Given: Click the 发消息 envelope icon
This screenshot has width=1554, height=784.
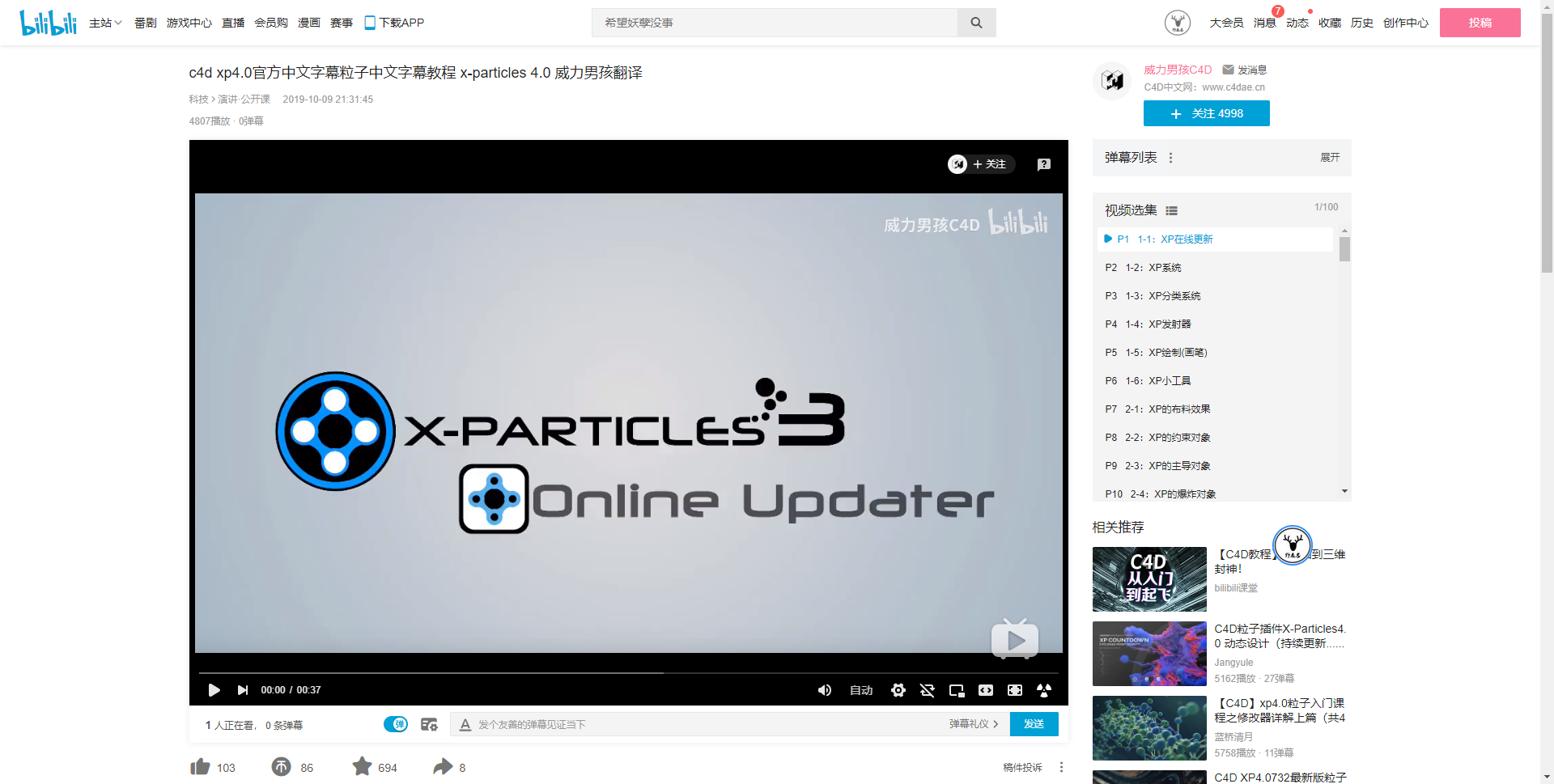Looking at the screenshot, I should coord(1228,70).
